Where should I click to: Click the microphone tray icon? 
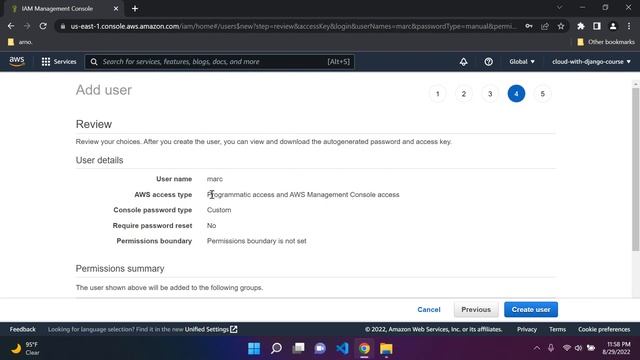(x=551, y=348)
